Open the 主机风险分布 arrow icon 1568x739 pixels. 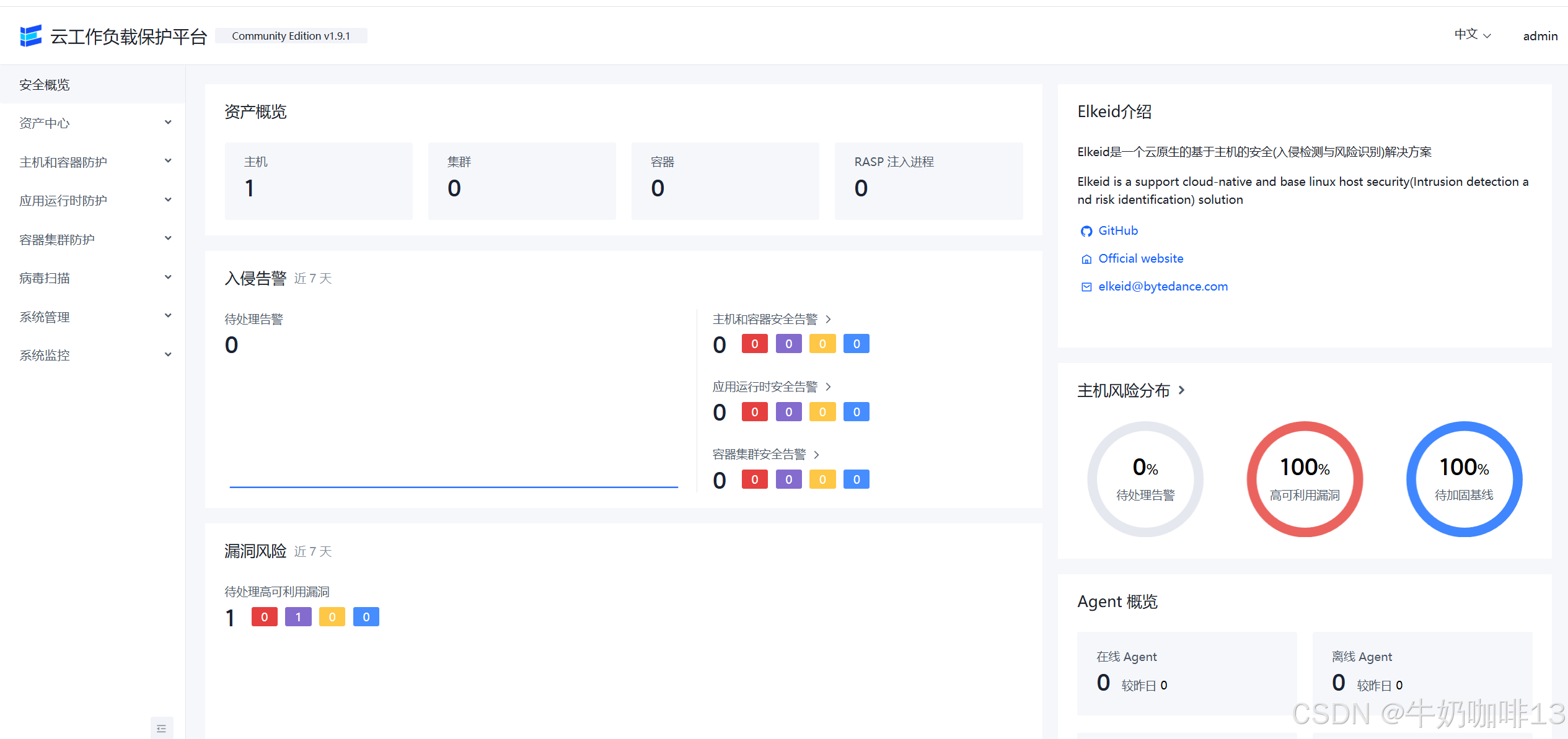click(x=1181, y=390)
